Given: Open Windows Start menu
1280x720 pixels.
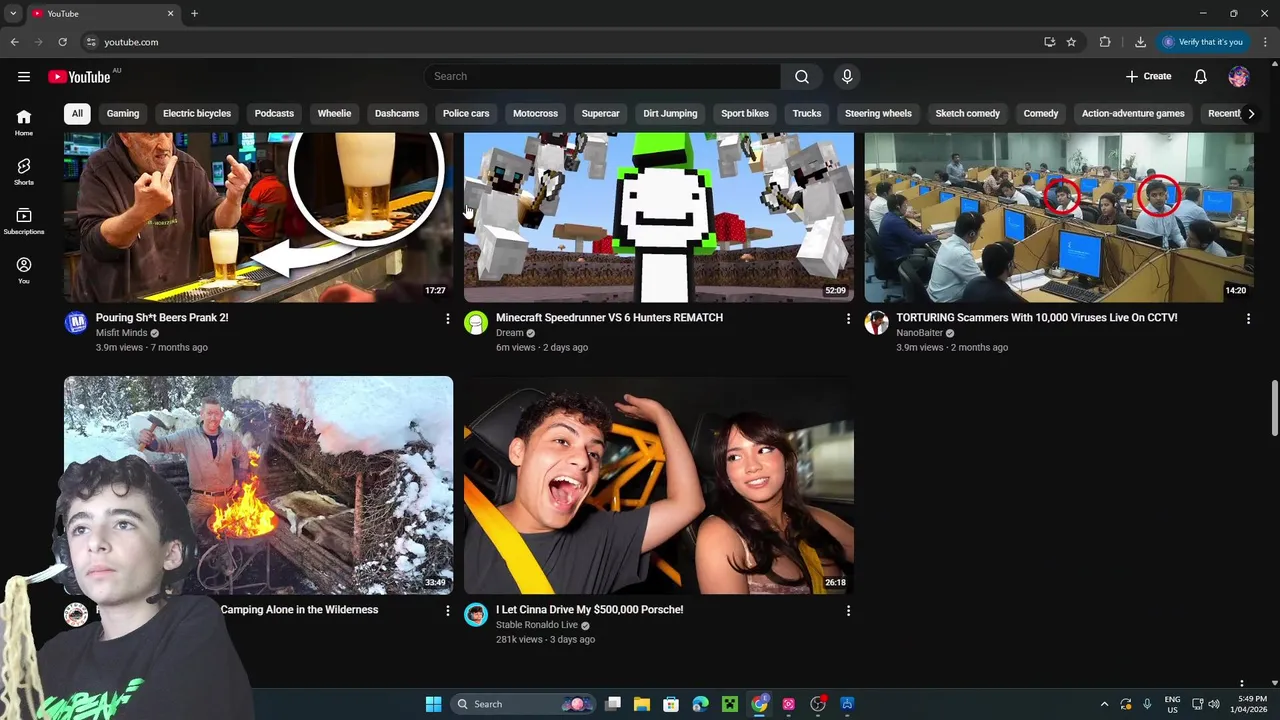Looking at the screenshot, I should [433, 704].
